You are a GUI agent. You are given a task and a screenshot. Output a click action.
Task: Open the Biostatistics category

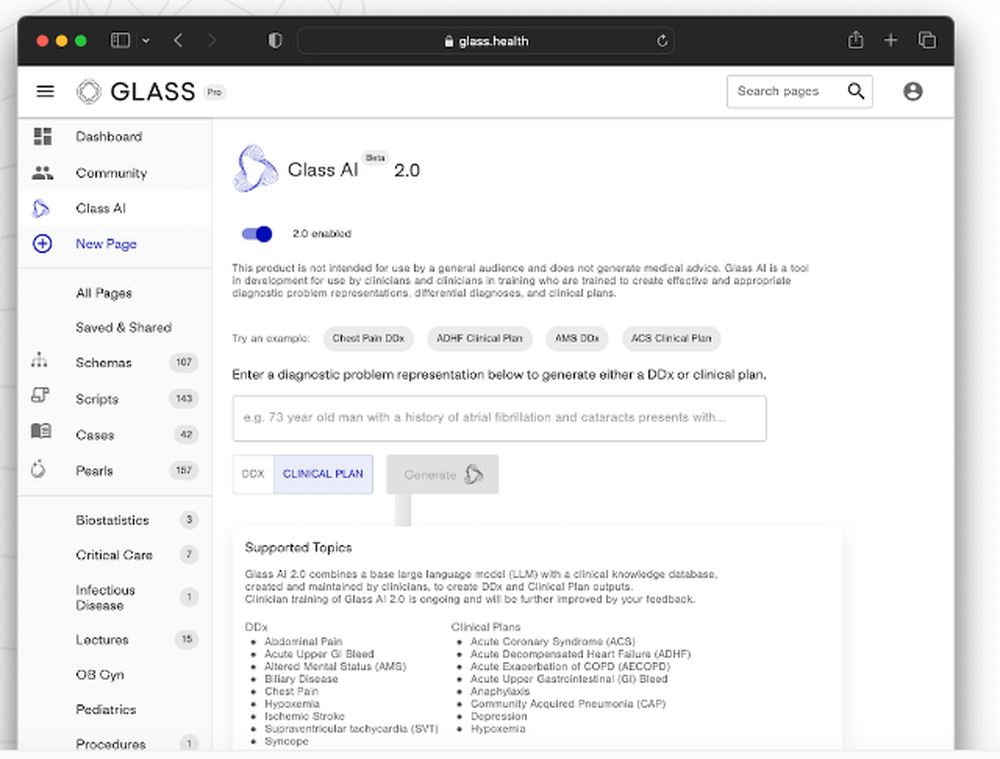(115, 520)
